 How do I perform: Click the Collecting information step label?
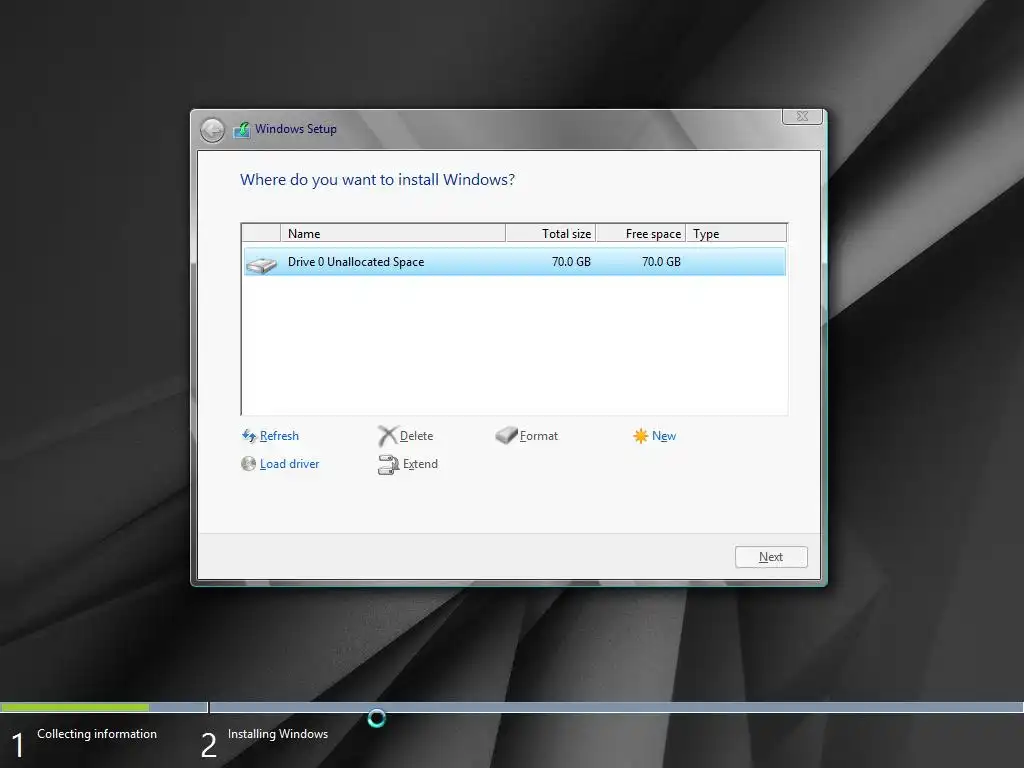(x=97, y=734)
